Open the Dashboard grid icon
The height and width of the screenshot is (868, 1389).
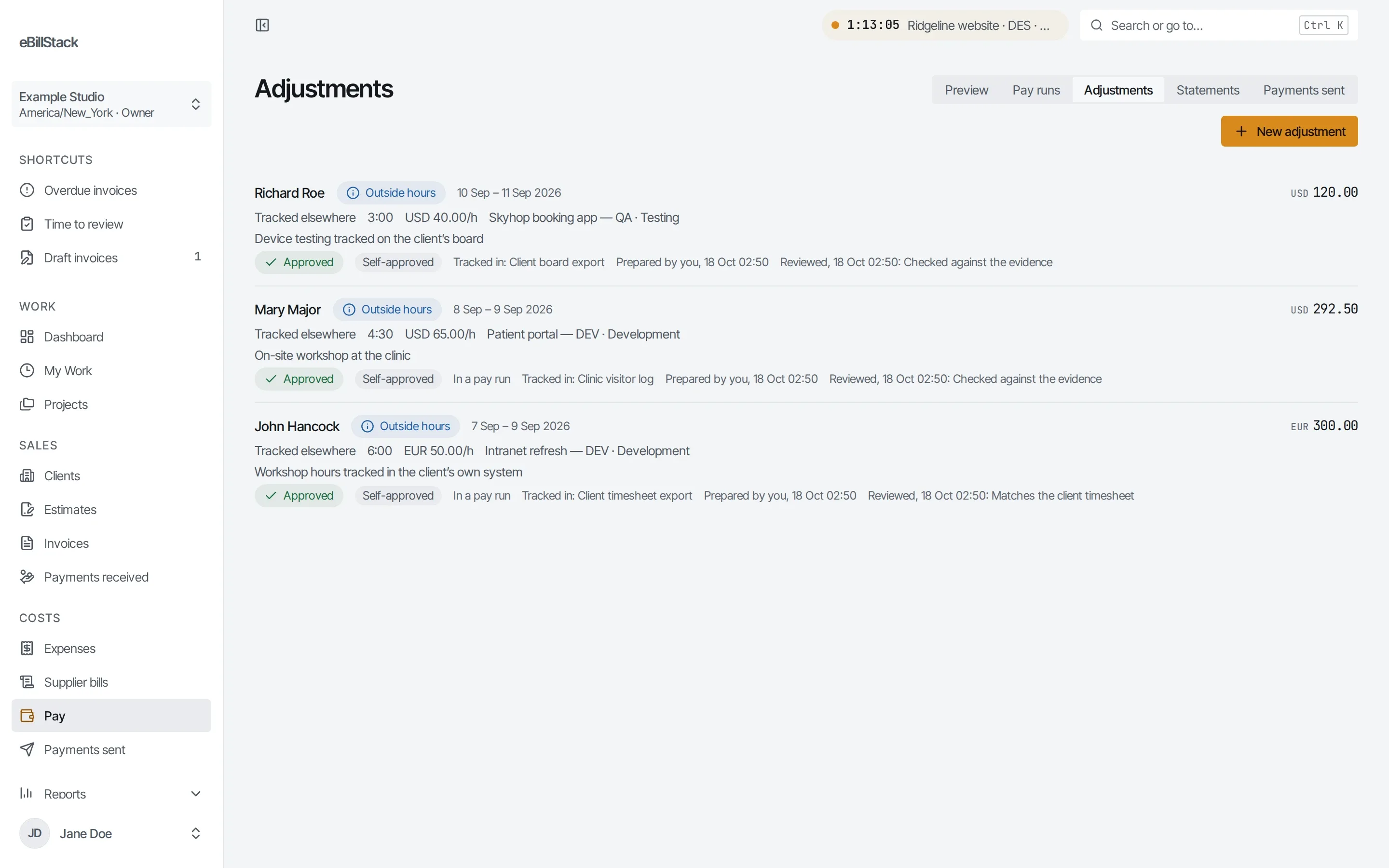click(x=27, y=337)
